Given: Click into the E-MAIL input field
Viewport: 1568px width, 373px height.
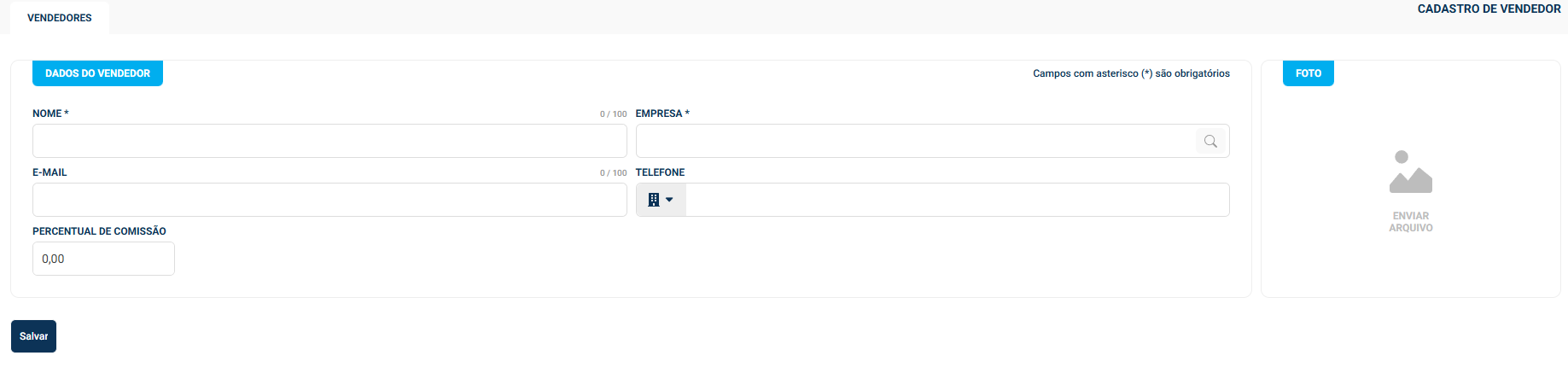Looking at the screenshot, I should (x=329, y=200).
